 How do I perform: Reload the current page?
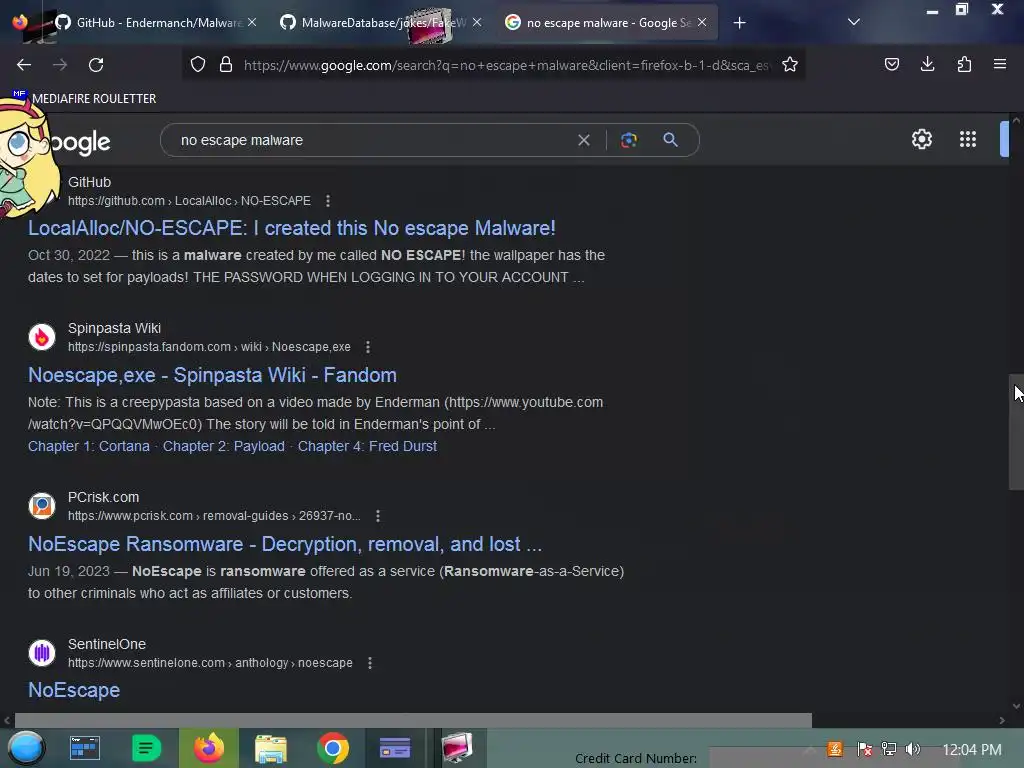[96, 65]
